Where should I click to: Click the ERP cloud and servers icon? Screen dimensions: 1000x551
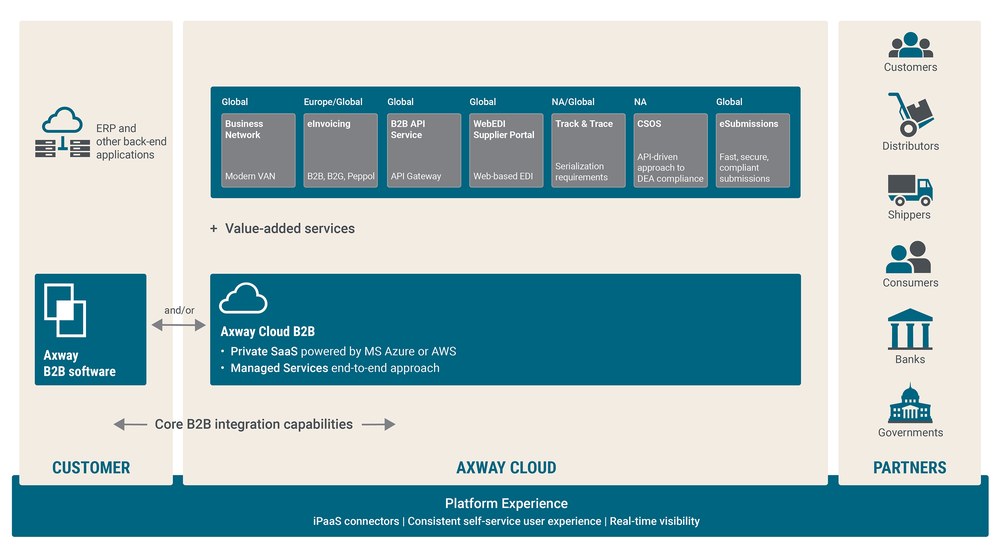[62, 132]
